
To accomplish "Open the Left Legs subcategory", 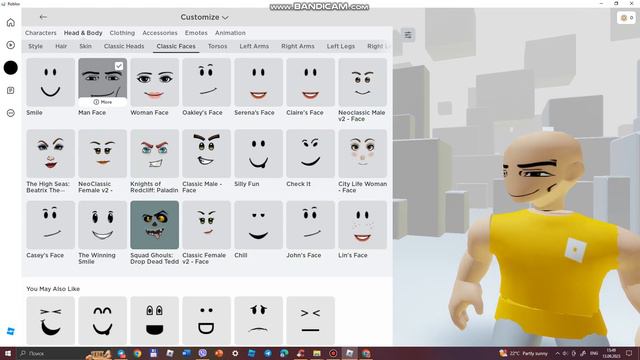I will coord(340,46).
